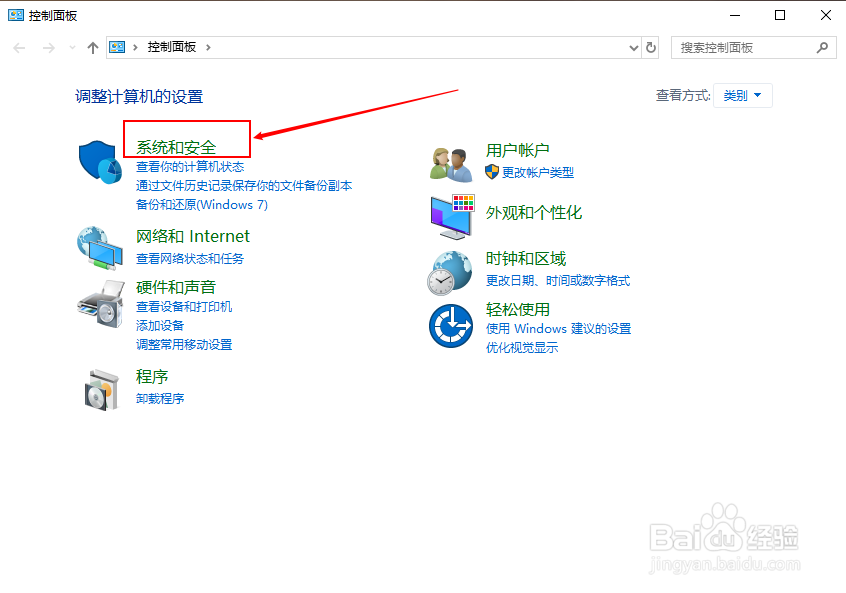
Task: Open 备份和还原(Windows 7) link
Action: (x=202, y=205)
